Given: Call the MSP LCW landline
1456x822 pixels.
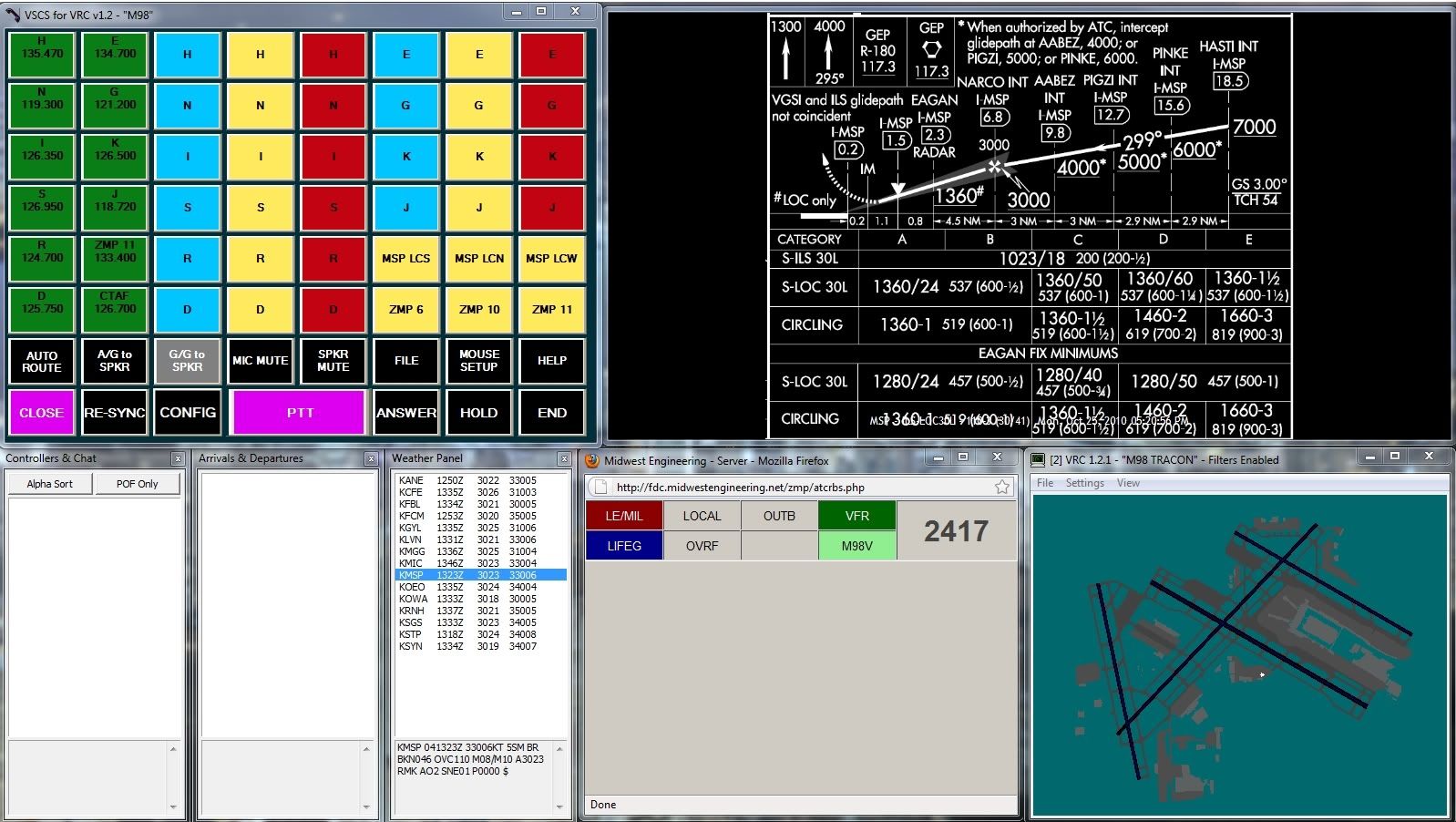Looking at the screenshot, I should pyautogui.click(x=552, y=258).
